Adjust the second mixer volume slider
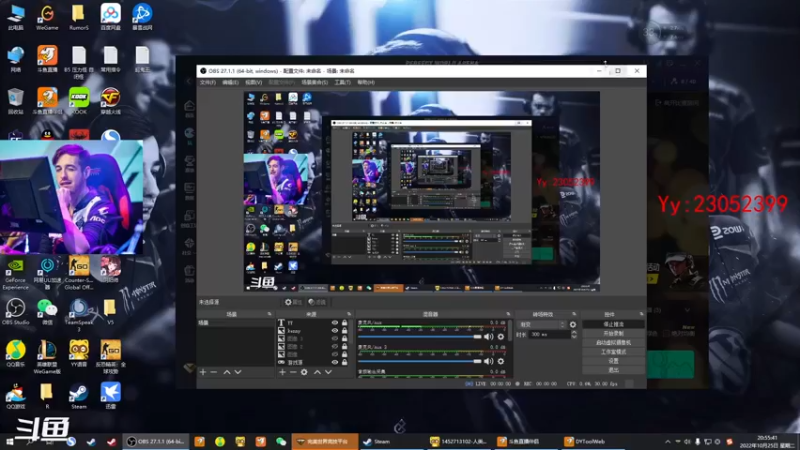Screen dimensions: 800x450 (419, 361)
